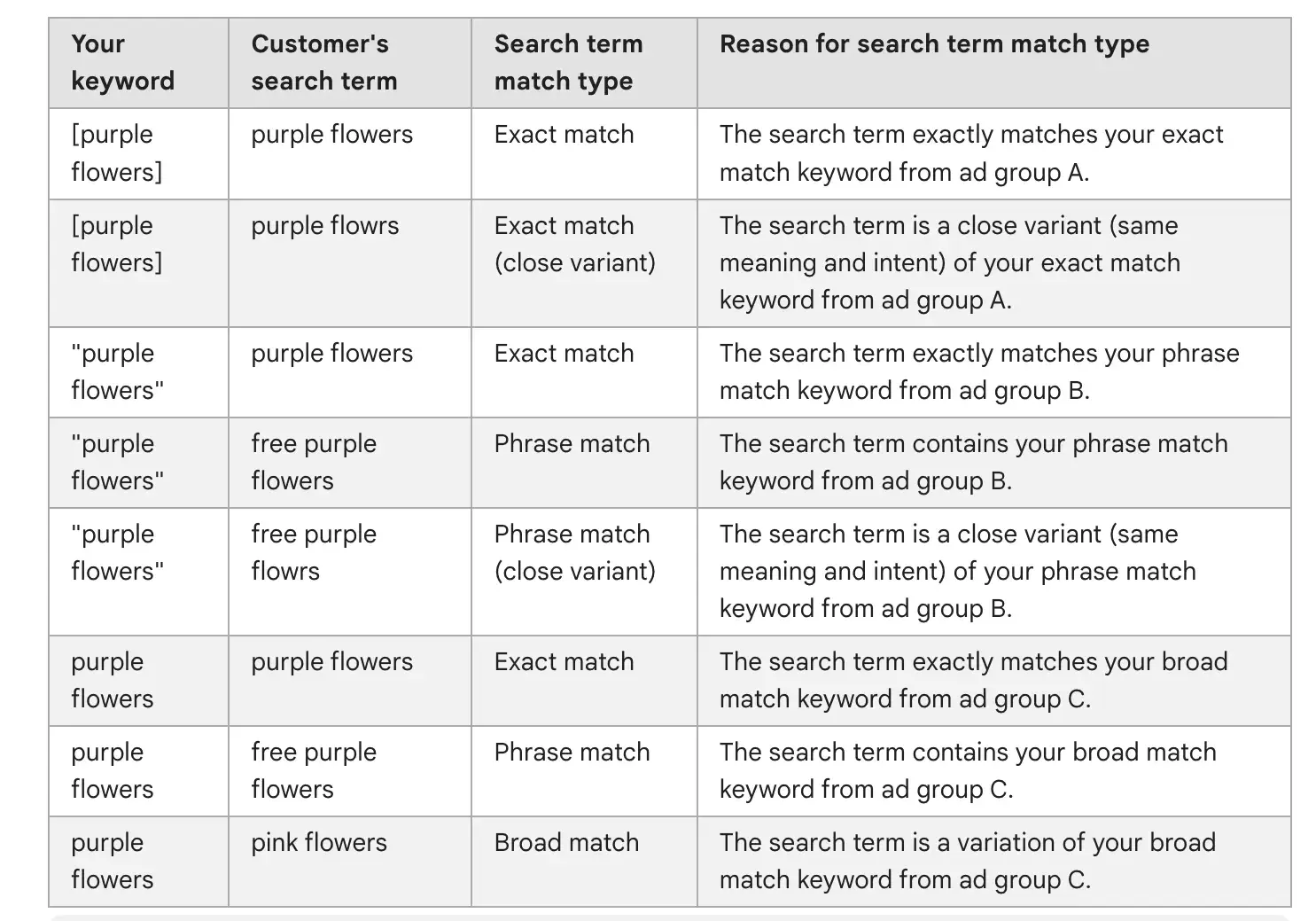Viewport: 1316px width, 921px height.
Task: Select the "pink flowers" search term cell
Action: (x=319, y=842)
